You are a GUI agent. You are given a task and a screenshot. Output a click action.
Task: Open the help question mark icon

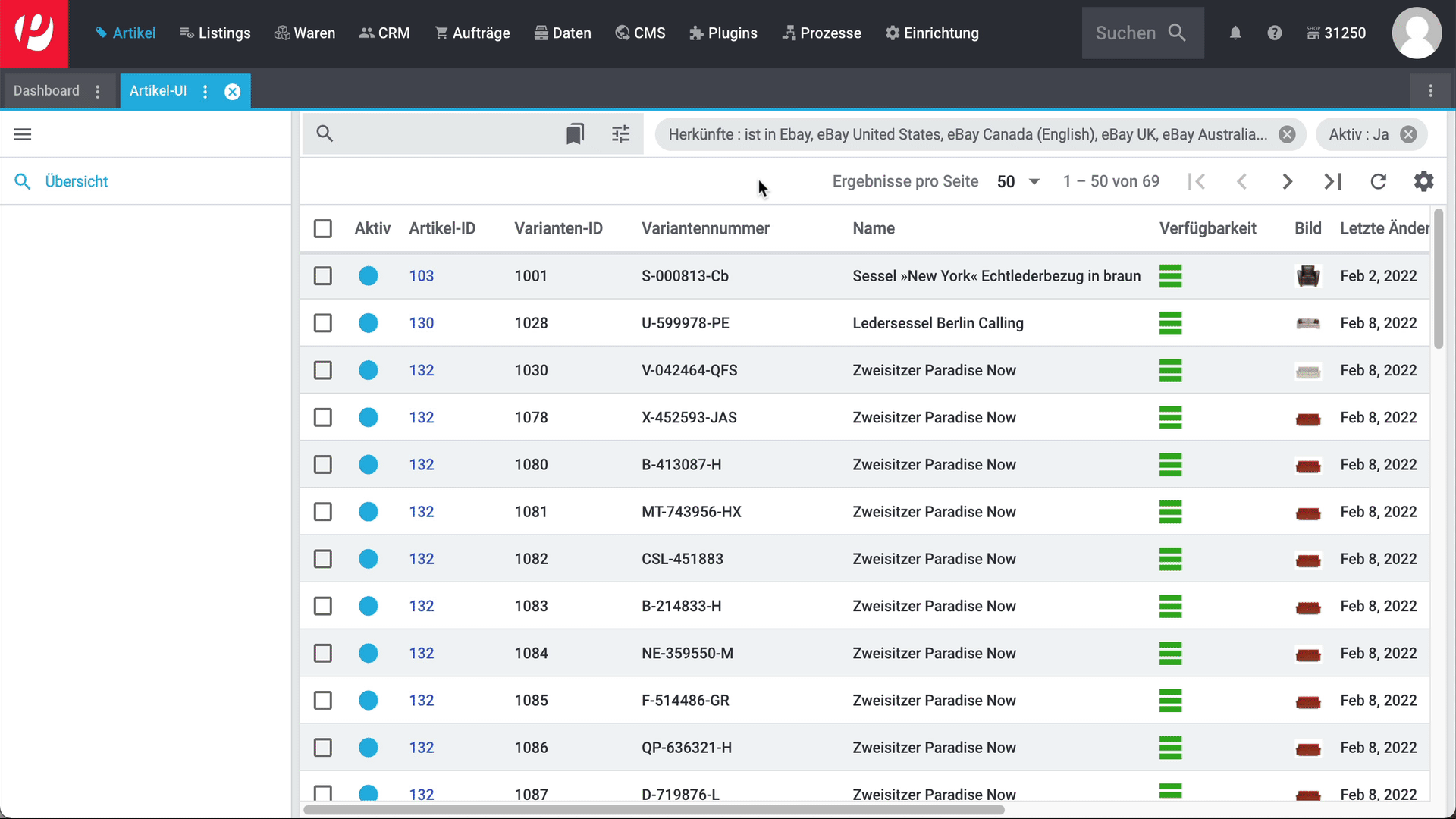coord(1275,33)
